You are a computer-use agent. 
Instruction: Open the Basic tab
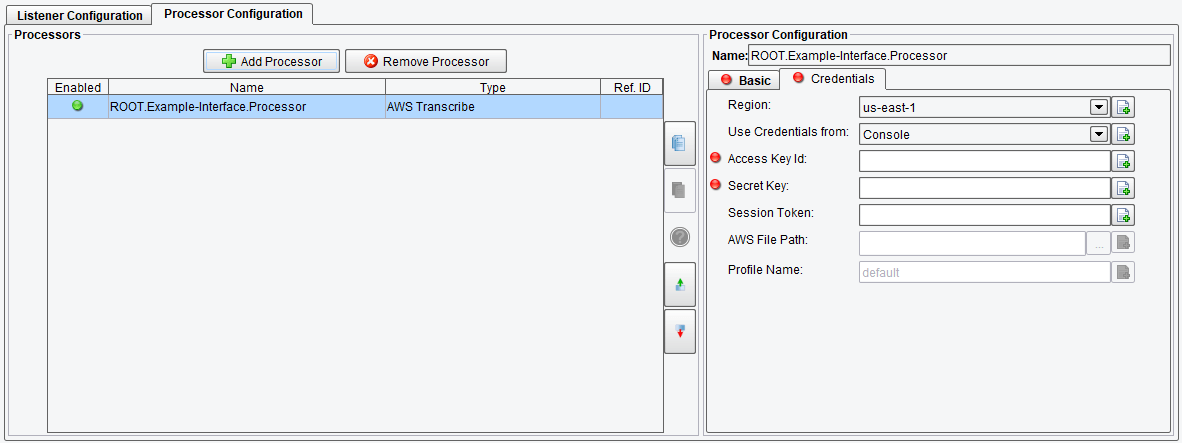pos(746,80)
